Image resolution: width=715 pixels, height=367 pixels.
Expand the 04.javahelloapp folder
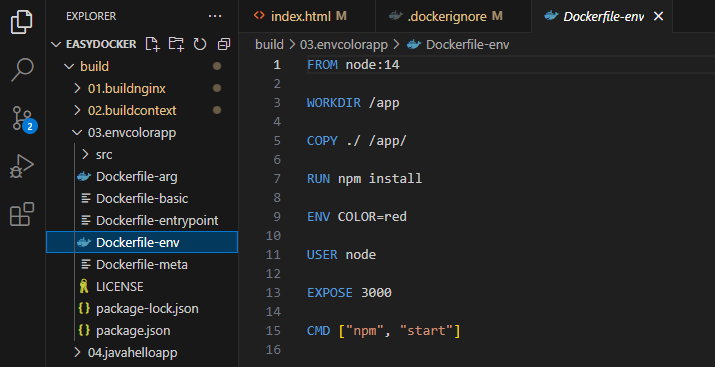(x=77, y=352)
